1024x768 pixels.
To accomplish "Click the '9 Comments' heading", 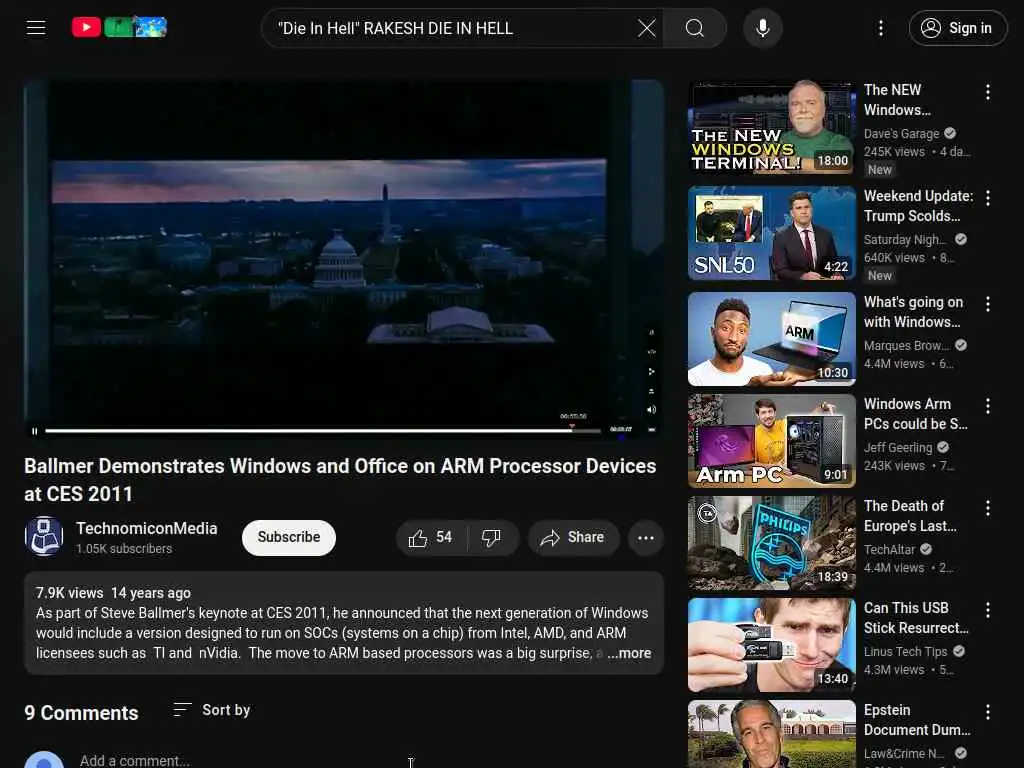I will (81, 712).
